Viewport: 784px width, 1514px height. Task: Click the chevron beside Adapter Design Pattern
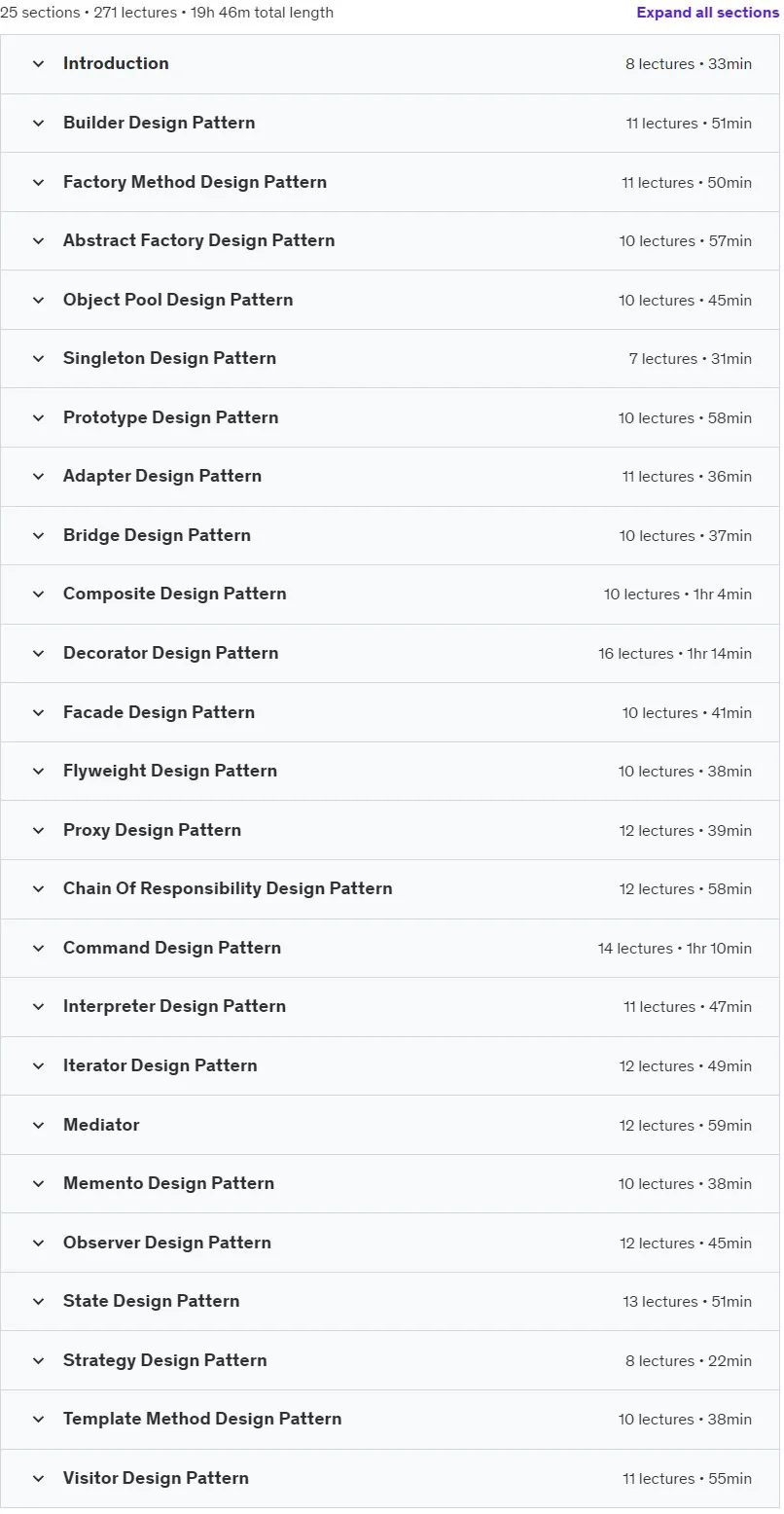click(39, 477)
